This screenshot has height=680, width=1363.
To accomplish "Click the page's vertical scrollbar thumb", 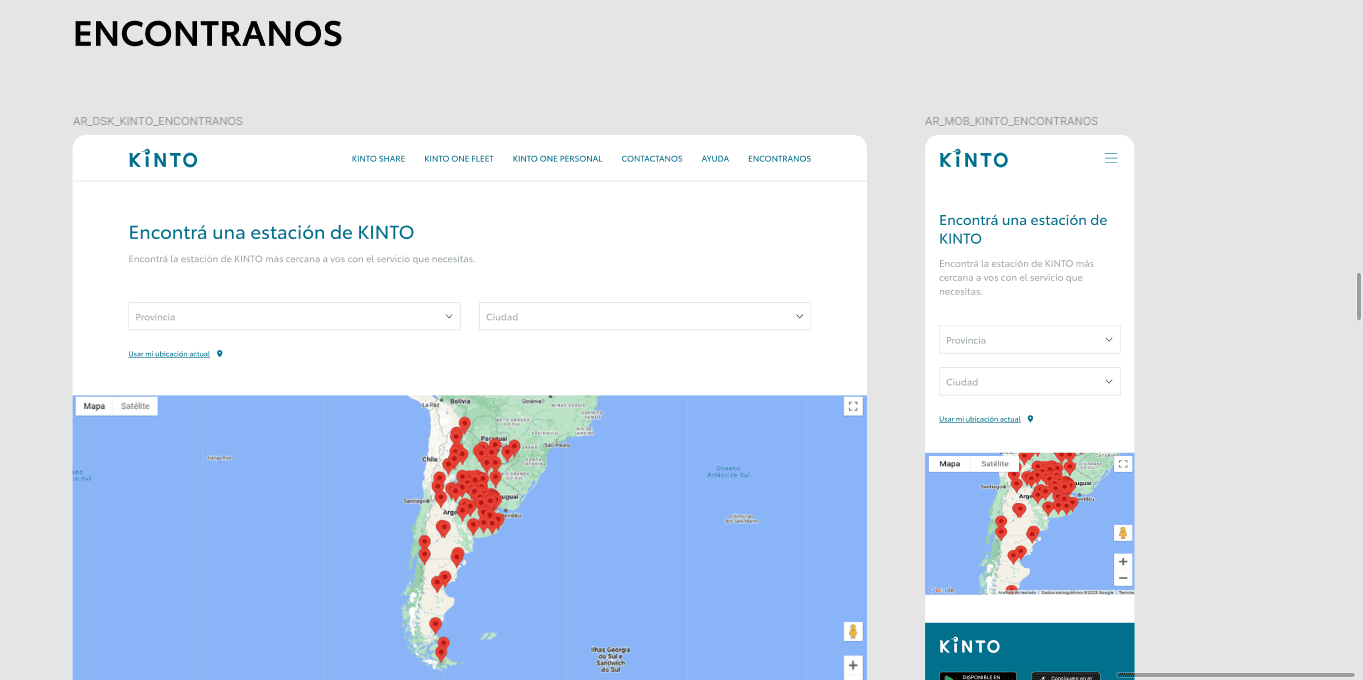I will coord(1358,296).
